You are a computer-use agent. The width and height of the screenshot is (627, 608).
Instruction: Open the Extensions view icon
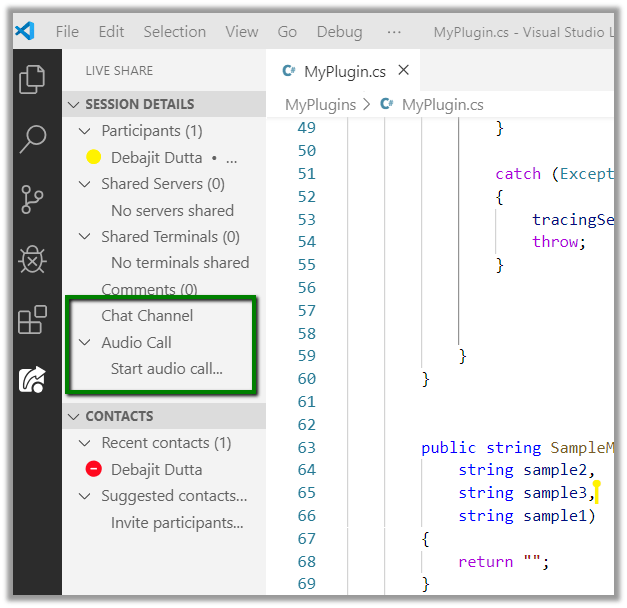click(x=33, y=320)
